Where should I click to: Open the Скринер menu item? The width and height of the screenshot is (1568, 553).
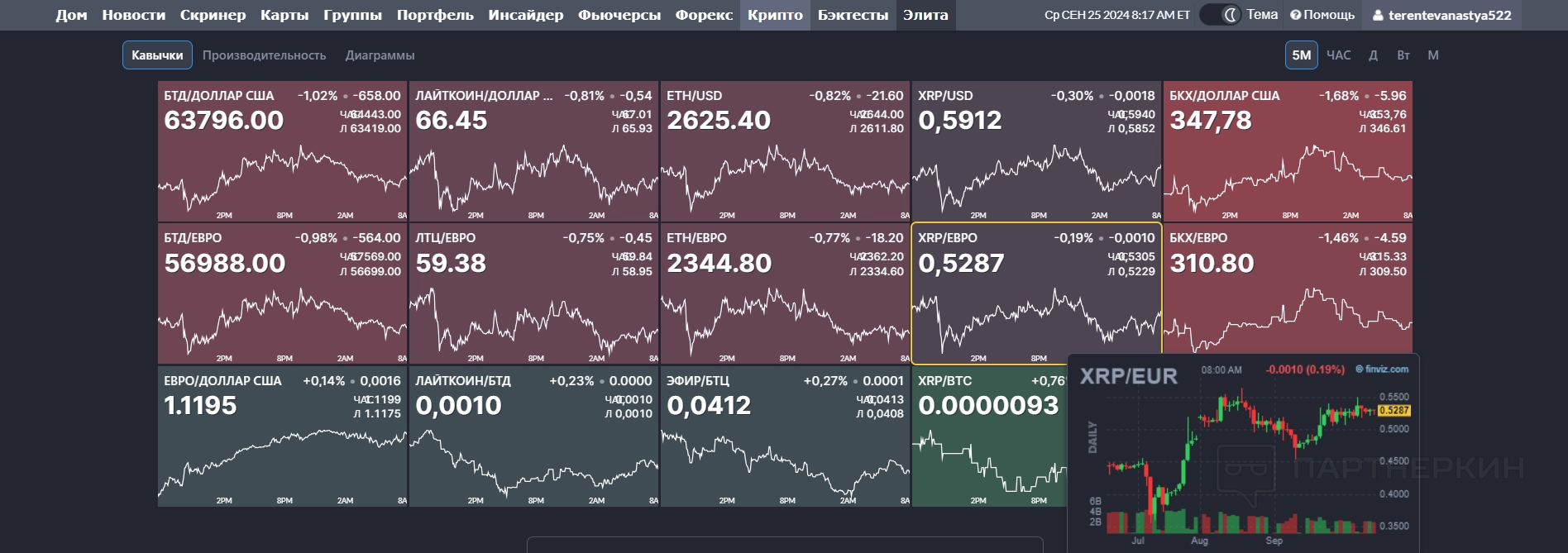213,15
